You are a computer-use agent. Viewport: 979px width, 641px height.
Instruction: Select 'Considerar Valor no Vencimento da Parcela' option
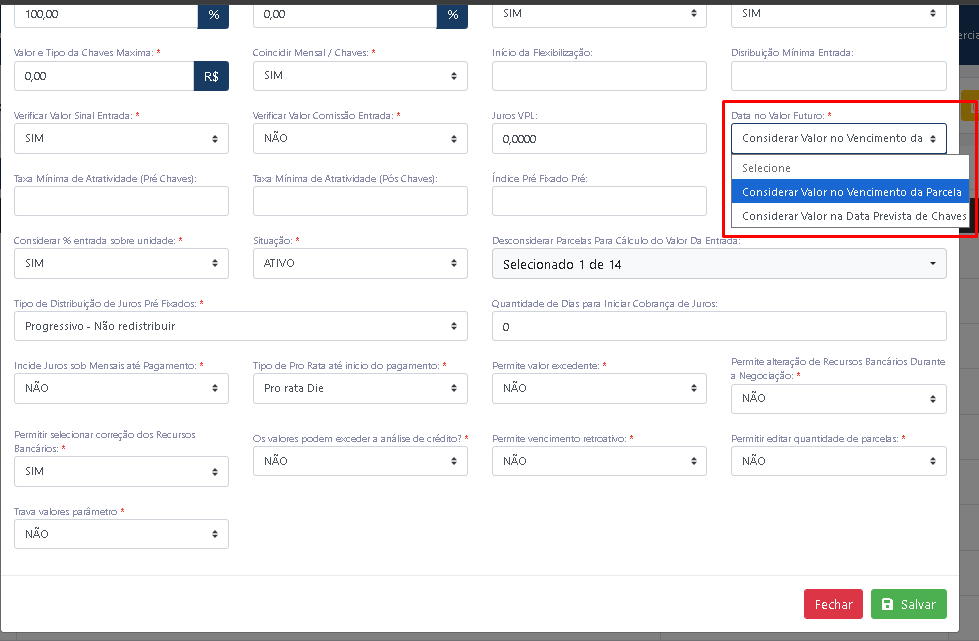point(850,192)
